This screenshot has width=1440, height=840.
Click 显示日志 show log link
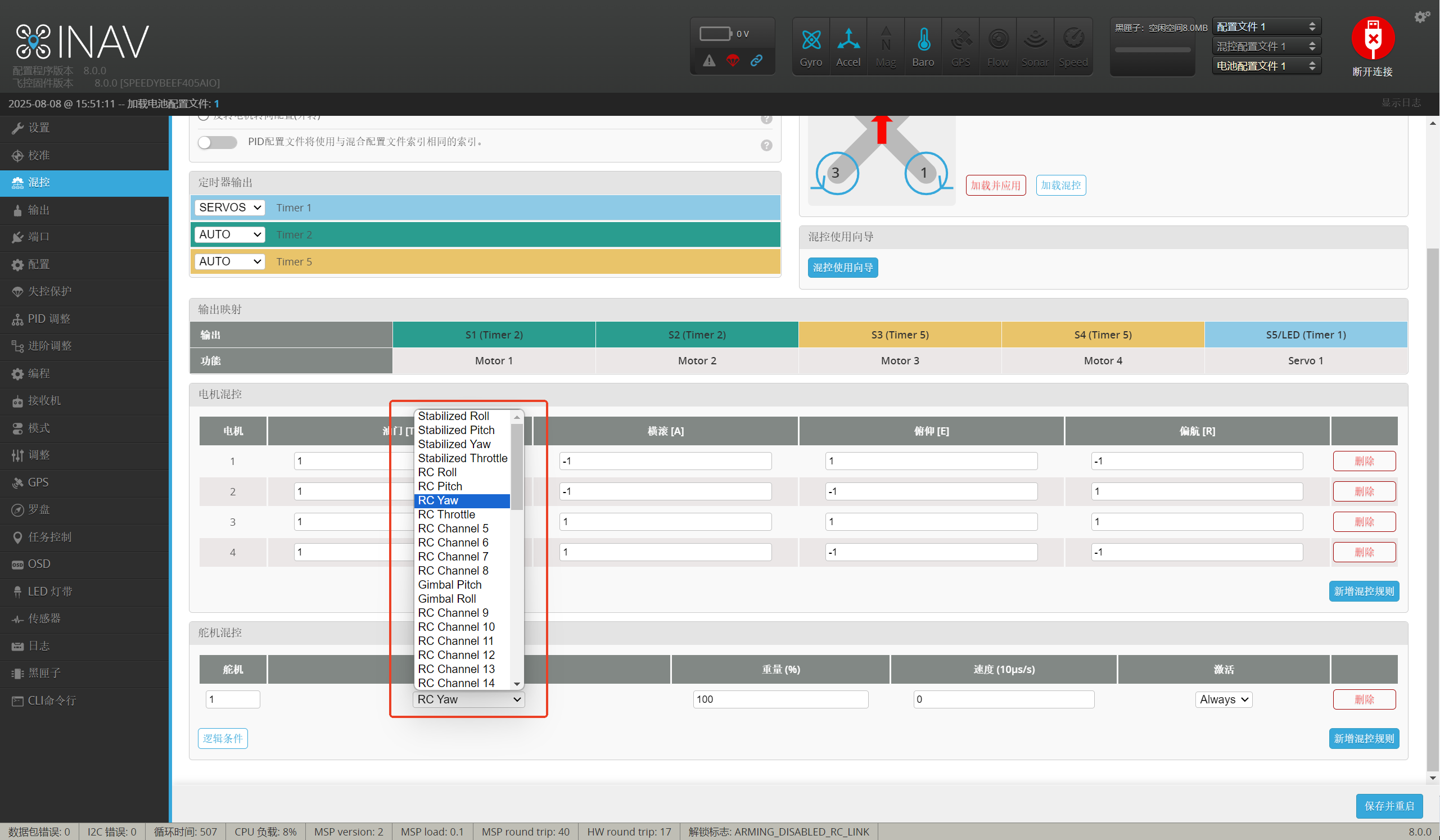click(1401, 103)
